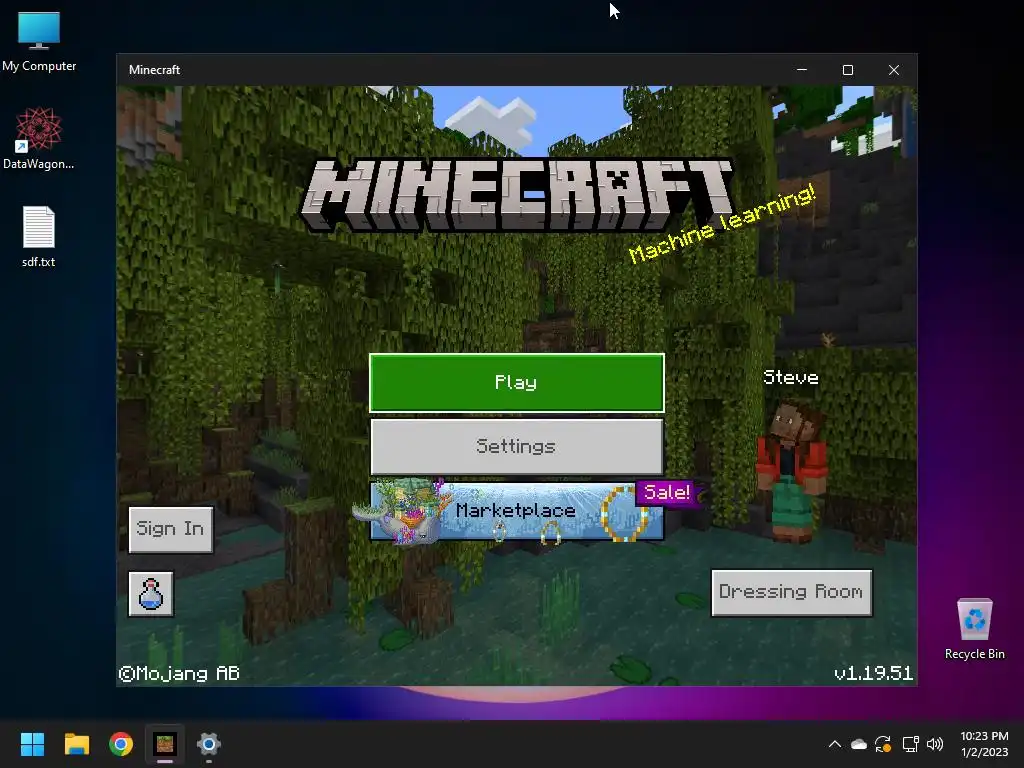
Task: Open the Dressing Room
Action: click(x=792, y=592)
